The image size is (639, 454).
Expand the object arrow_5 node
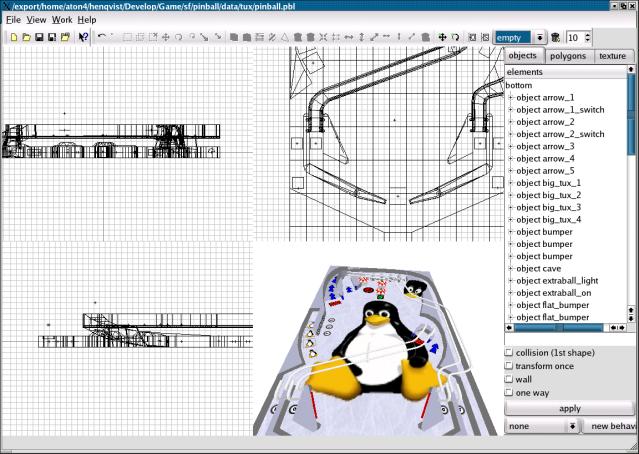pos(510,171)
